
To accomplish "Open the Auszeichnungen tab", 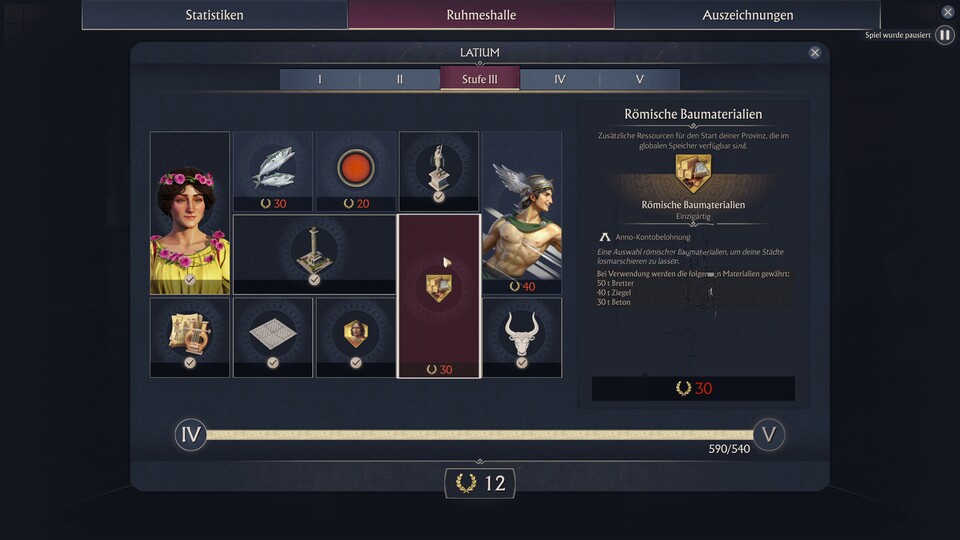I will [748, 15].
